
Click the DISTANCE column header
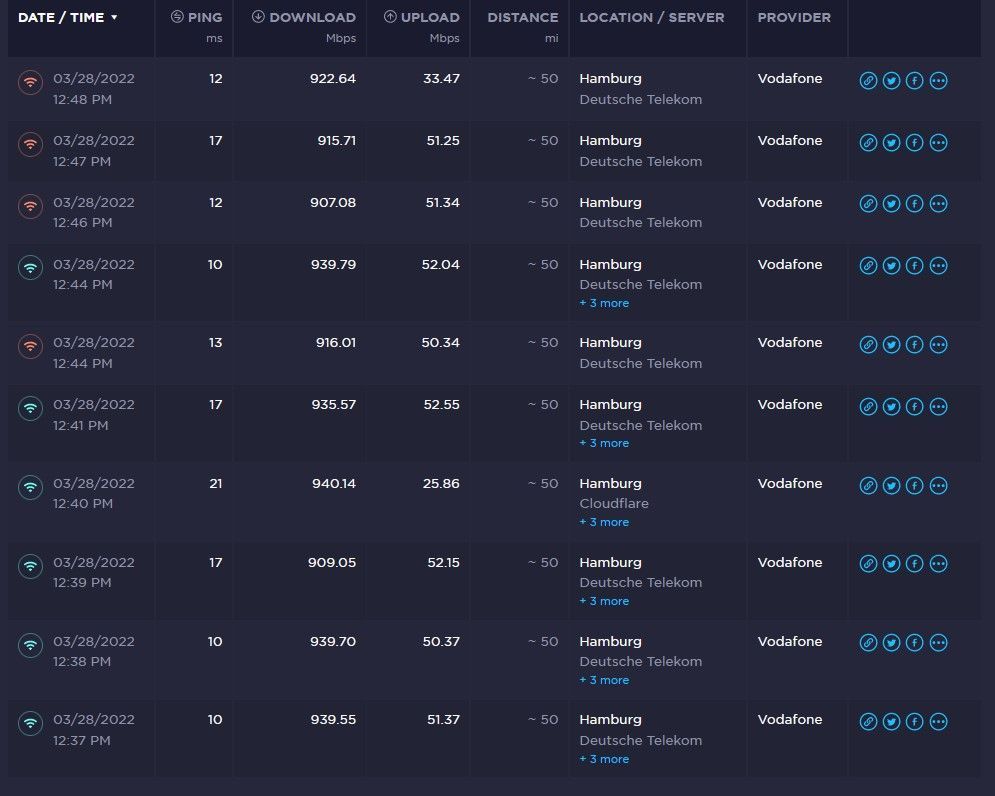[522, 18]
